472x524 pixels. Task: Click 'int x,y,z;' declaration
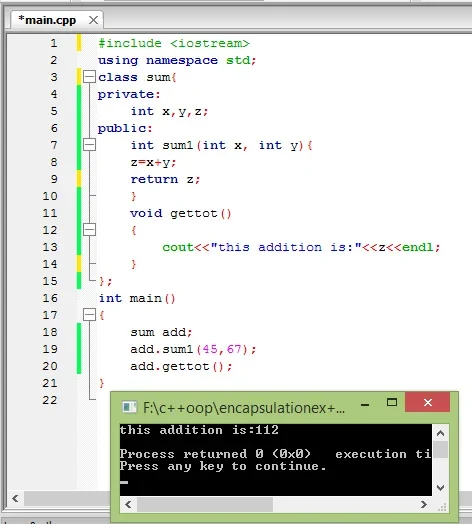(169, 111)
